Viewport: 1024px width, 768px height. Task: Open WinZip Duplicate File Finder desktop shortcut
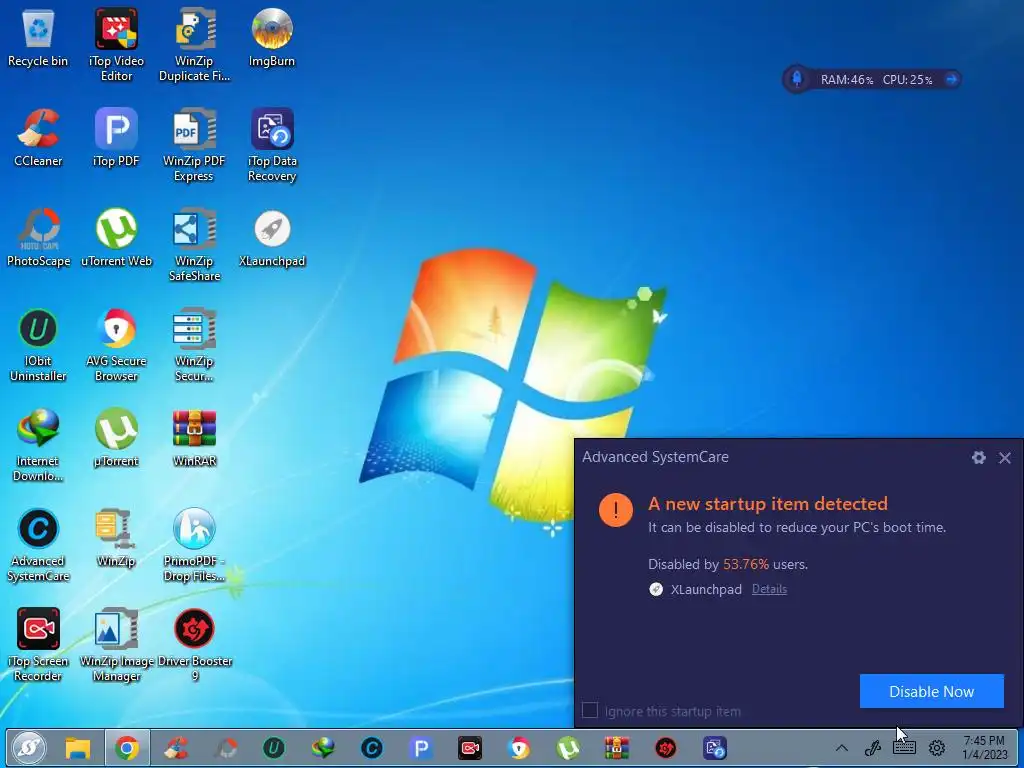click(x=194, y=44)
